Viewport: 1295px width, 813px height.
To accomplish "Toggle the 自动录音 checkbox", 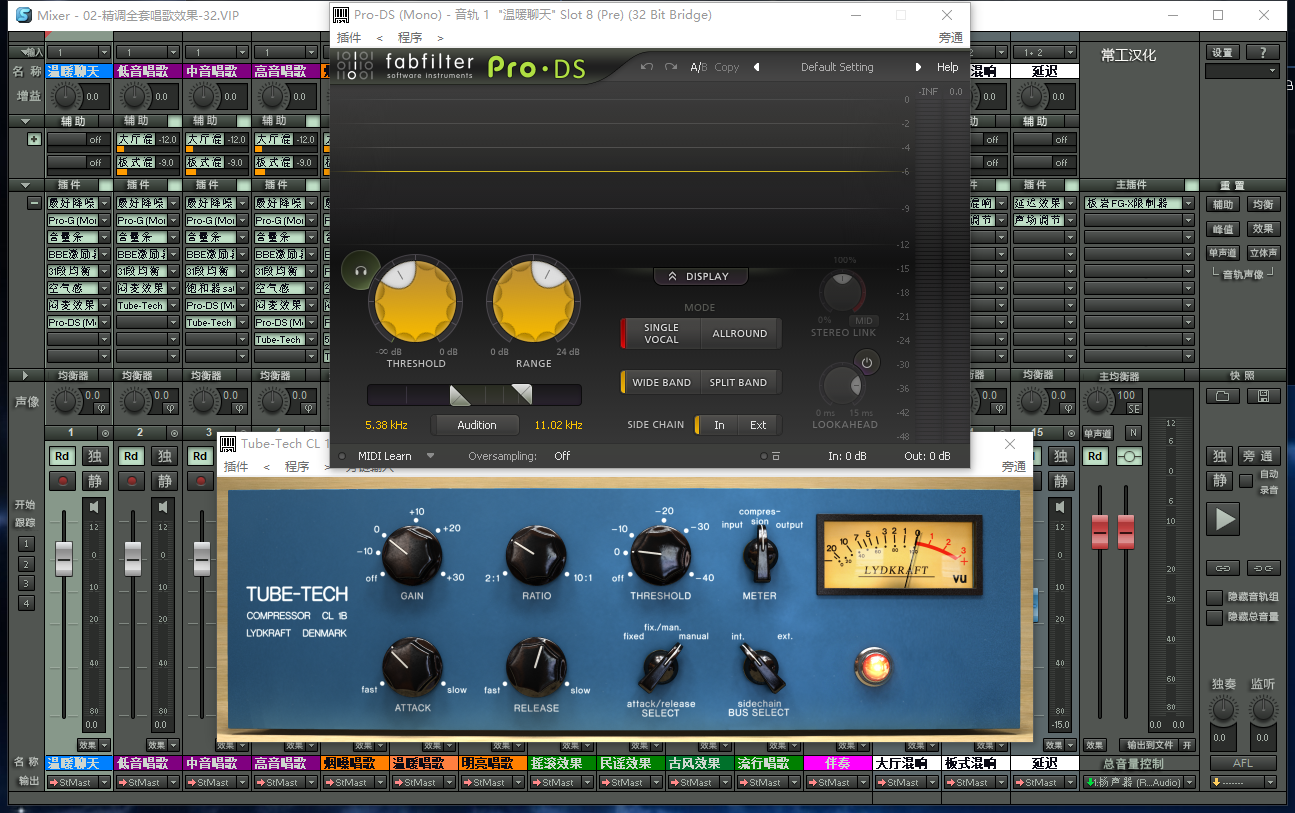I will (x=1246, y=481).
